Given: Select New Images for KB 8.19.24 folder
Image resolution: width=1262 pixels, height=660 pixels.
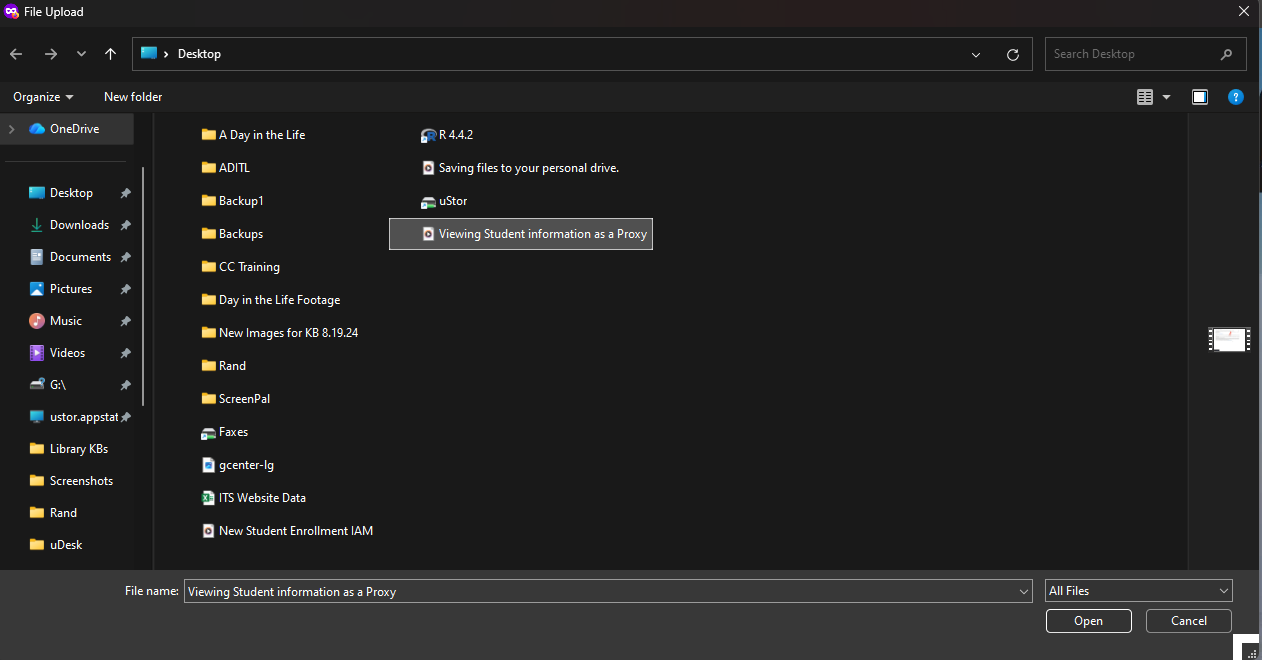Looking at the screenshot, I should [x=280, y=333].
